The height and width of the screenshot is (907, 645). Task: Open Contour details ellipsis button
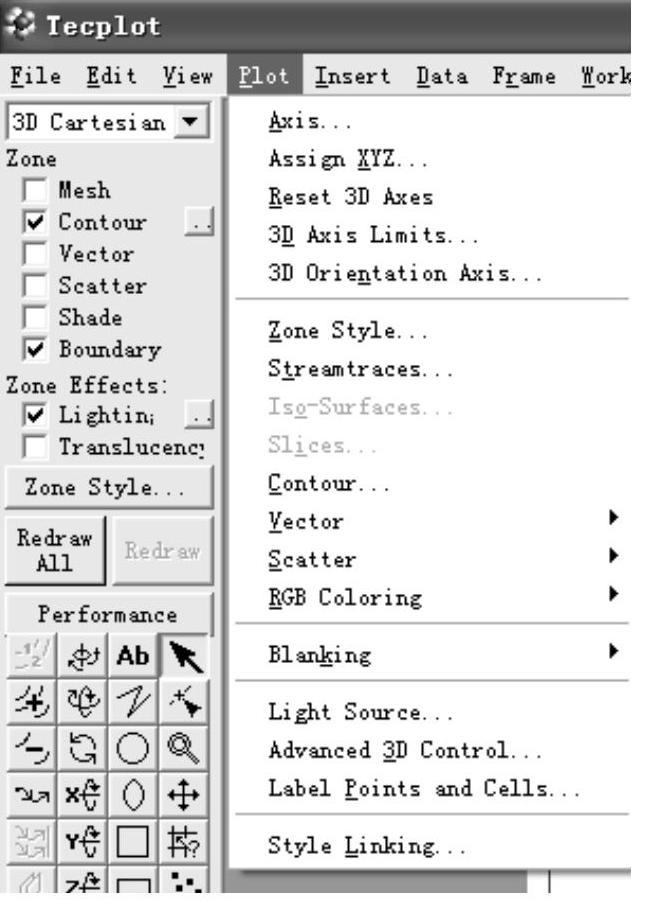[200, 223]
